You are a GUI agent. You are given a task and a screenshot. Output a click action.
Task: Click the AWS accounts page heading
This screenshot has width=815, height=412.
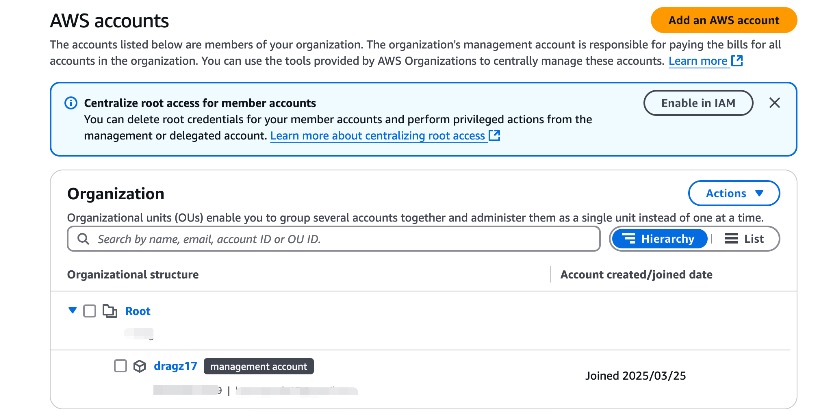pyautogui.click(x=109, y=21)
